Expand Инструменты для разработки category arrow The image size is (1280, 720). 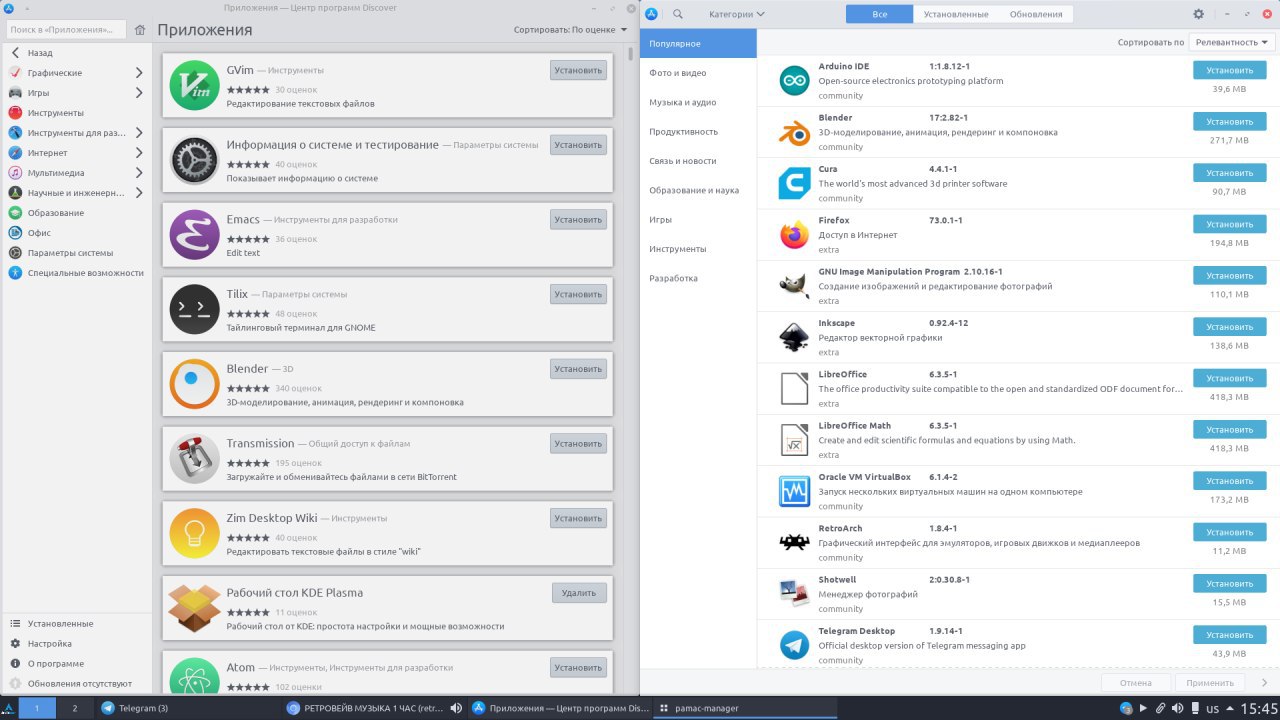(x=139, y=133)
